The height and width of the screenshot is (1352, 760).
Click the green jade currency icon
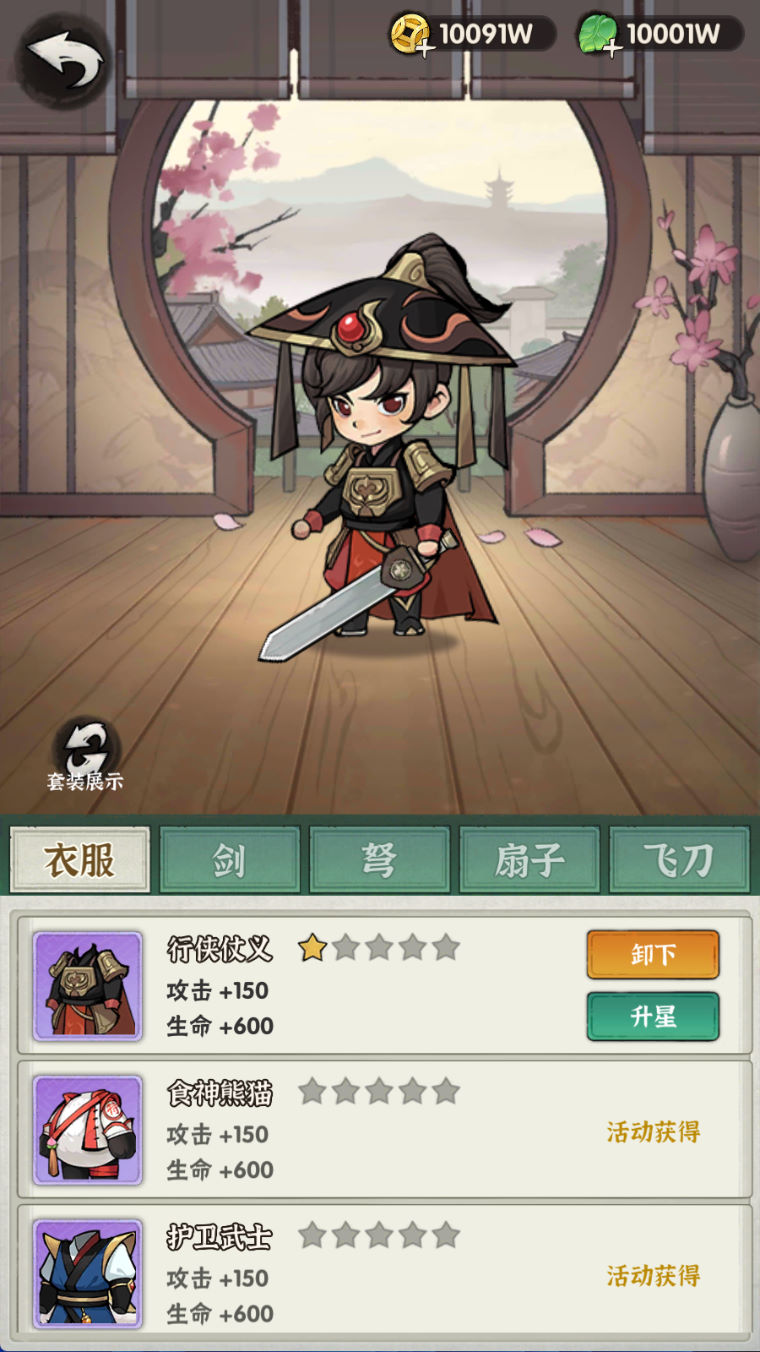click(598, 34)
